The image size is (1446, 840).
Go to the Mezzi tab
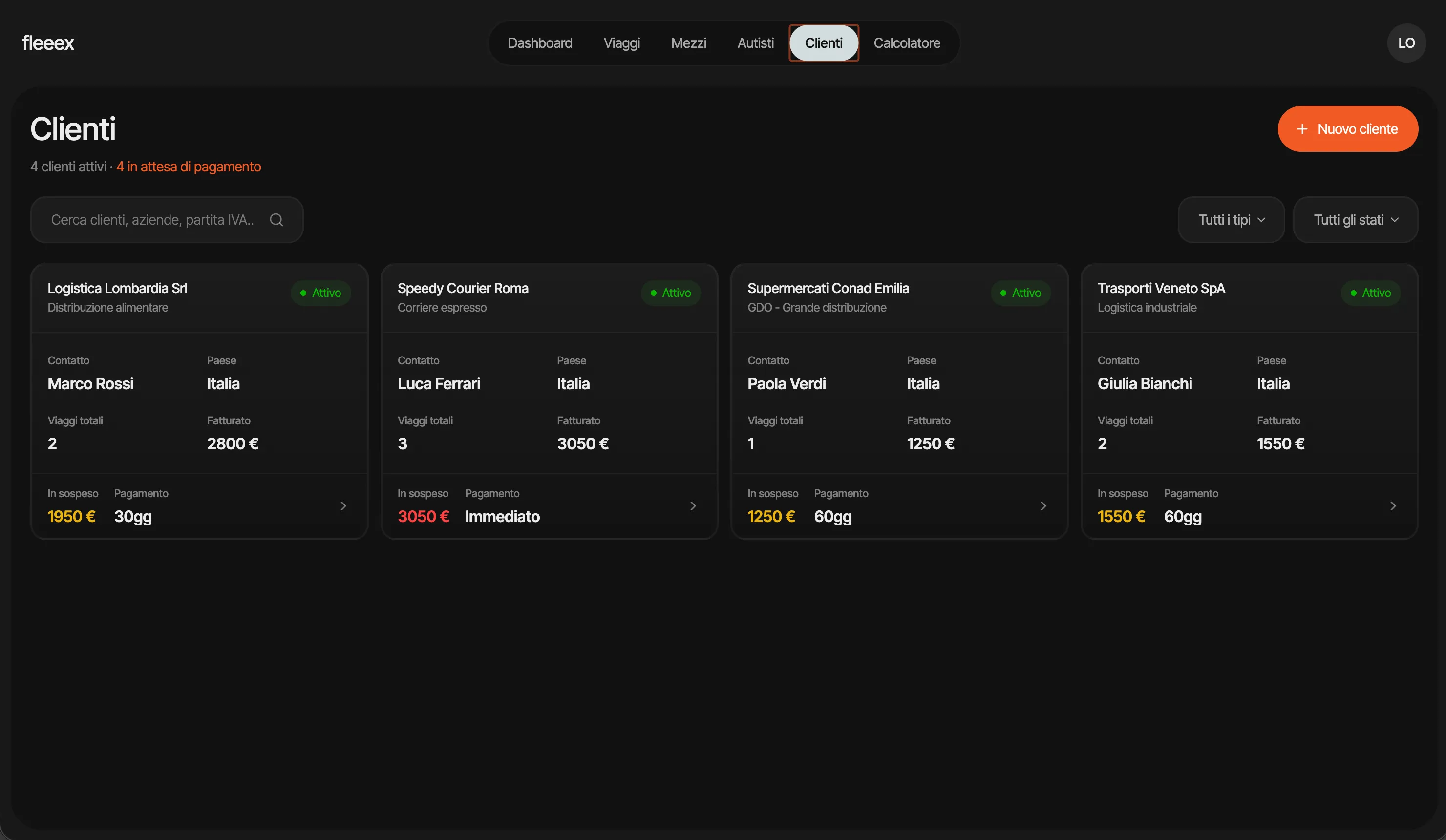(689, 43)
